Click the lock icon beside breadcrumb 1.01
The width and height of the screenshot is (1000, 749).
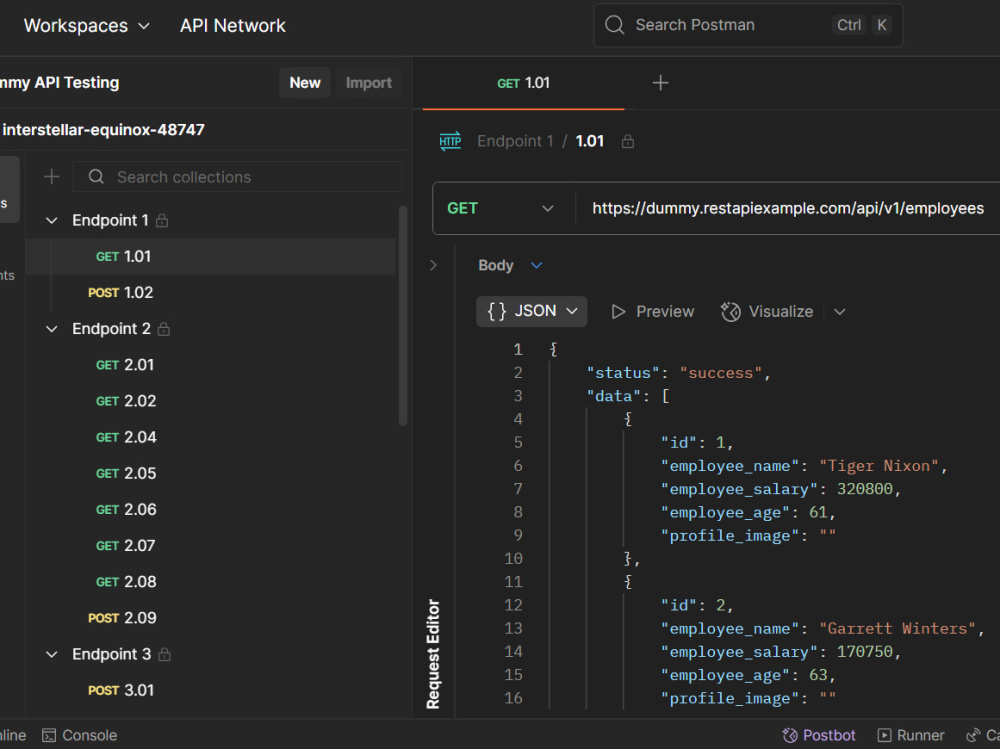(628, 142)
